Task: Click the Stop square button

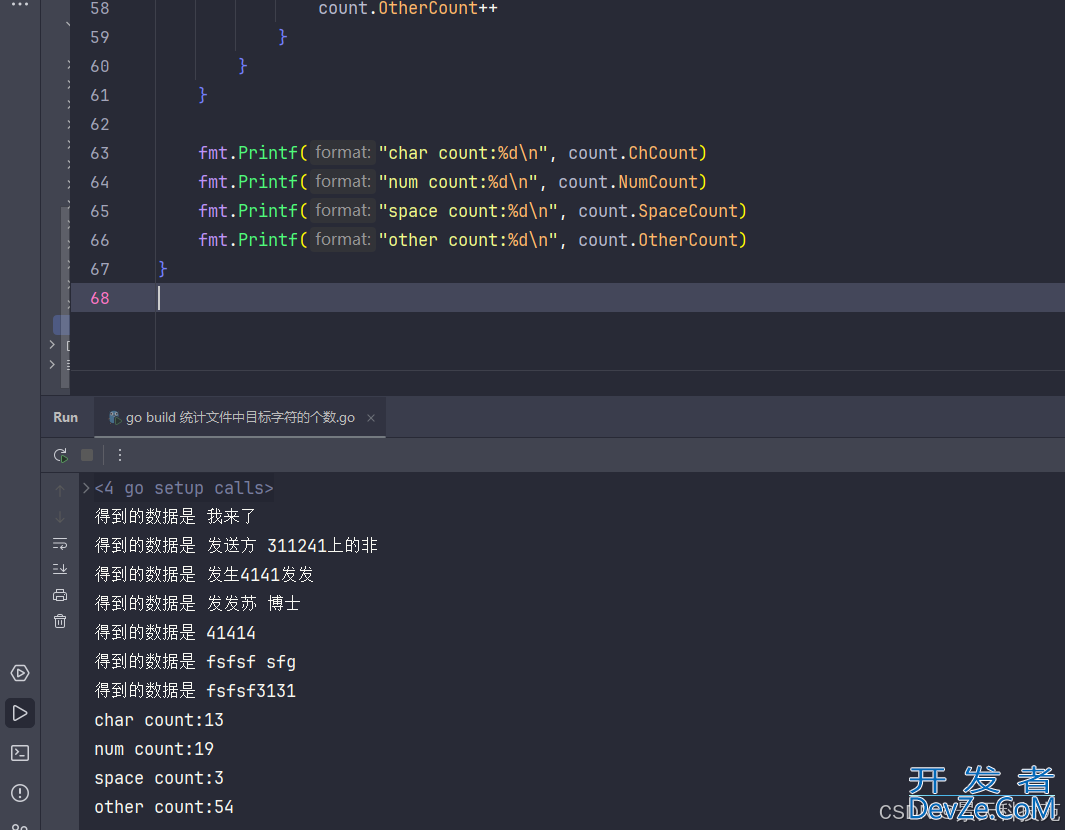Action: tap(87, 455)
